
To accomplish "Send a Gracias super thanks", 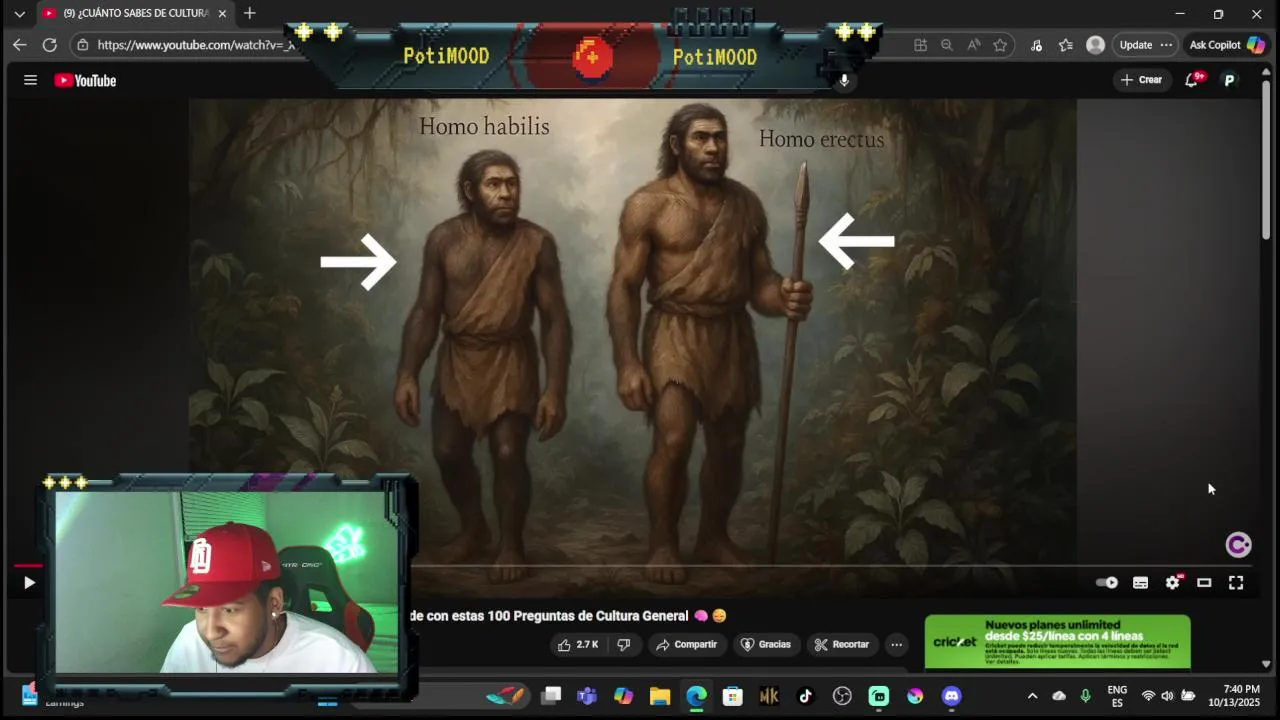I will coord(765,645).
